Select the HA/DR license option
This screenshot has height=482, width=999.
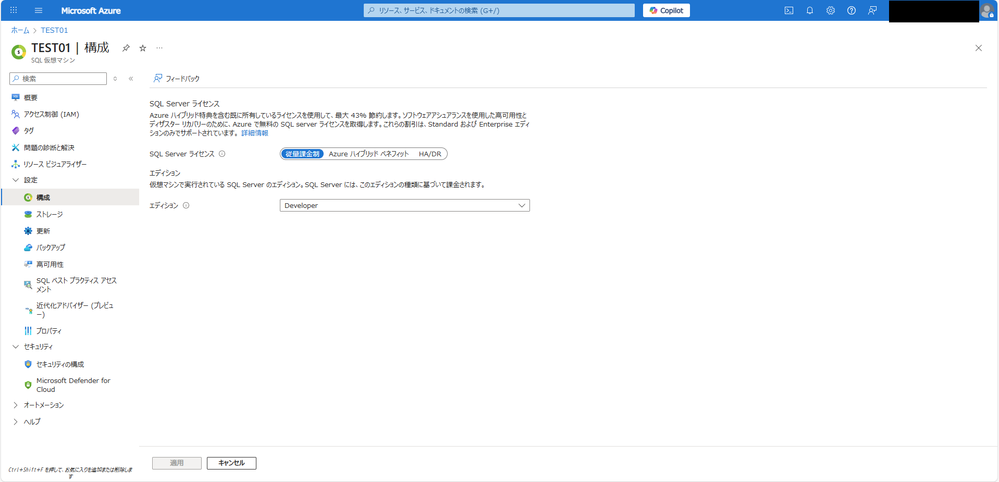tap(430, 154)
